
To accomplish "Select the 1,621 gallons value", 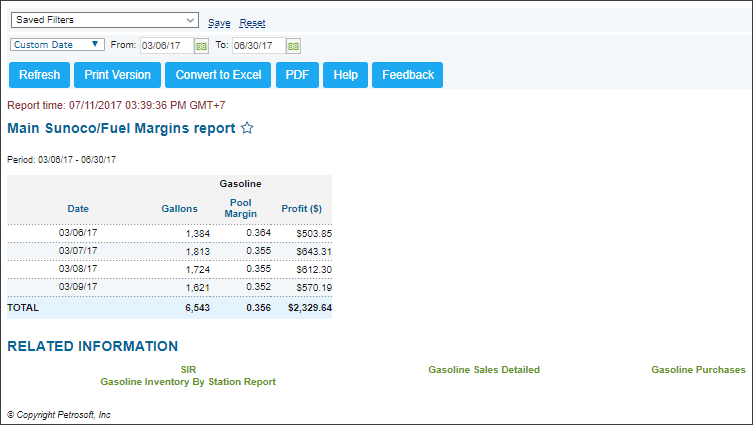I will (198, 288).
